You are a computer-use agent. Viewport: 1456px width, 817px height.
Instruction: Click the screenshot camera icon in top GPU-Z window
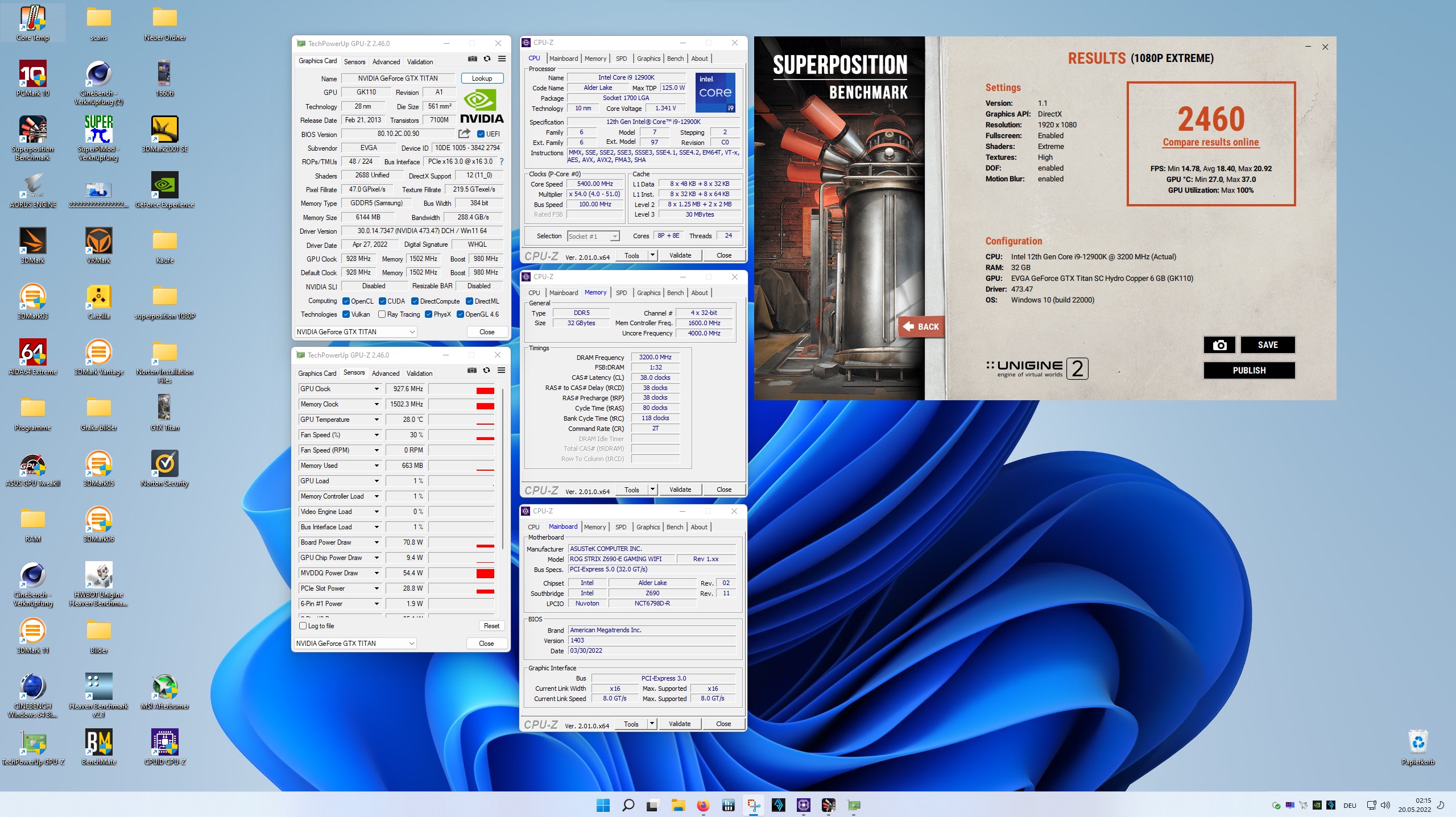point(472,59)
